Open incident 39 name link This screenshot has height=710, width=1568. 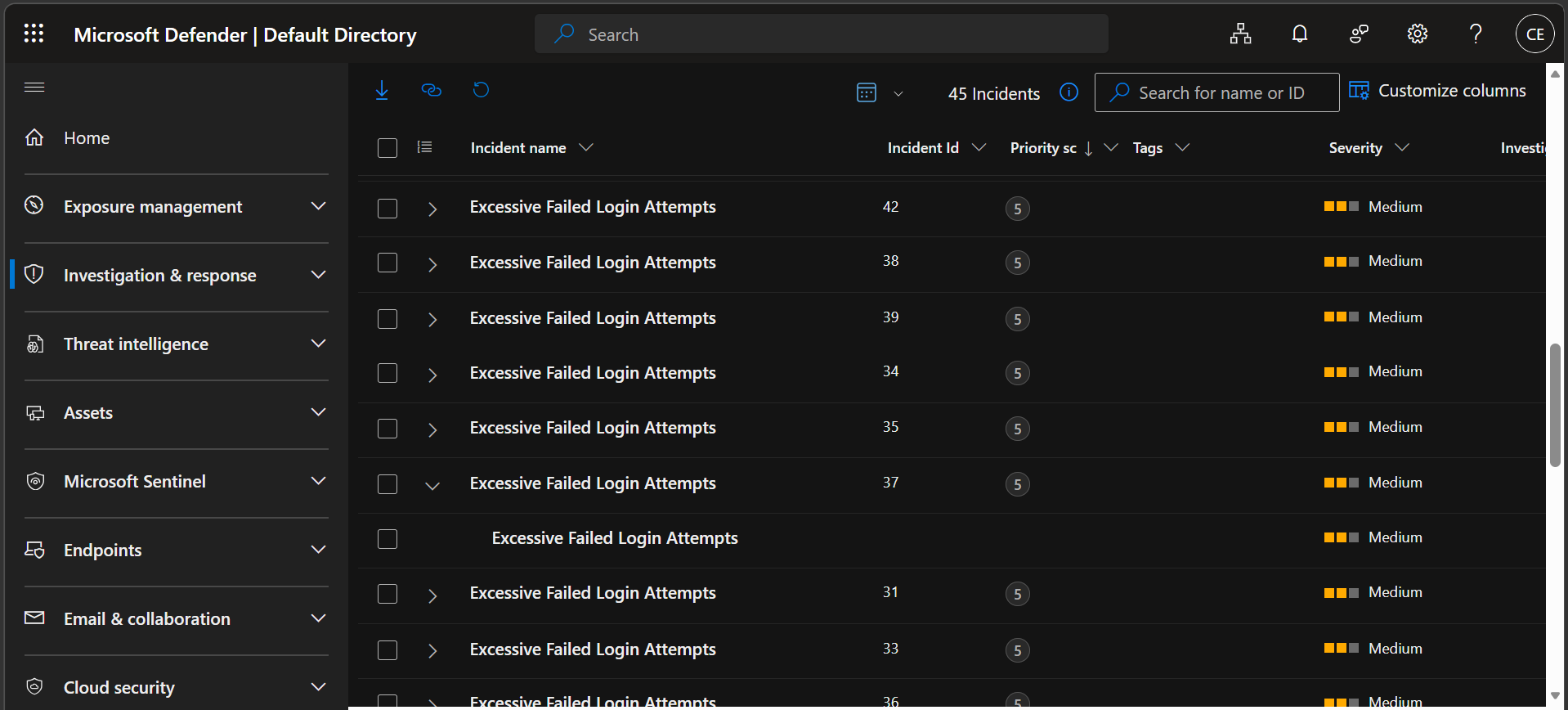click(593, 318)
